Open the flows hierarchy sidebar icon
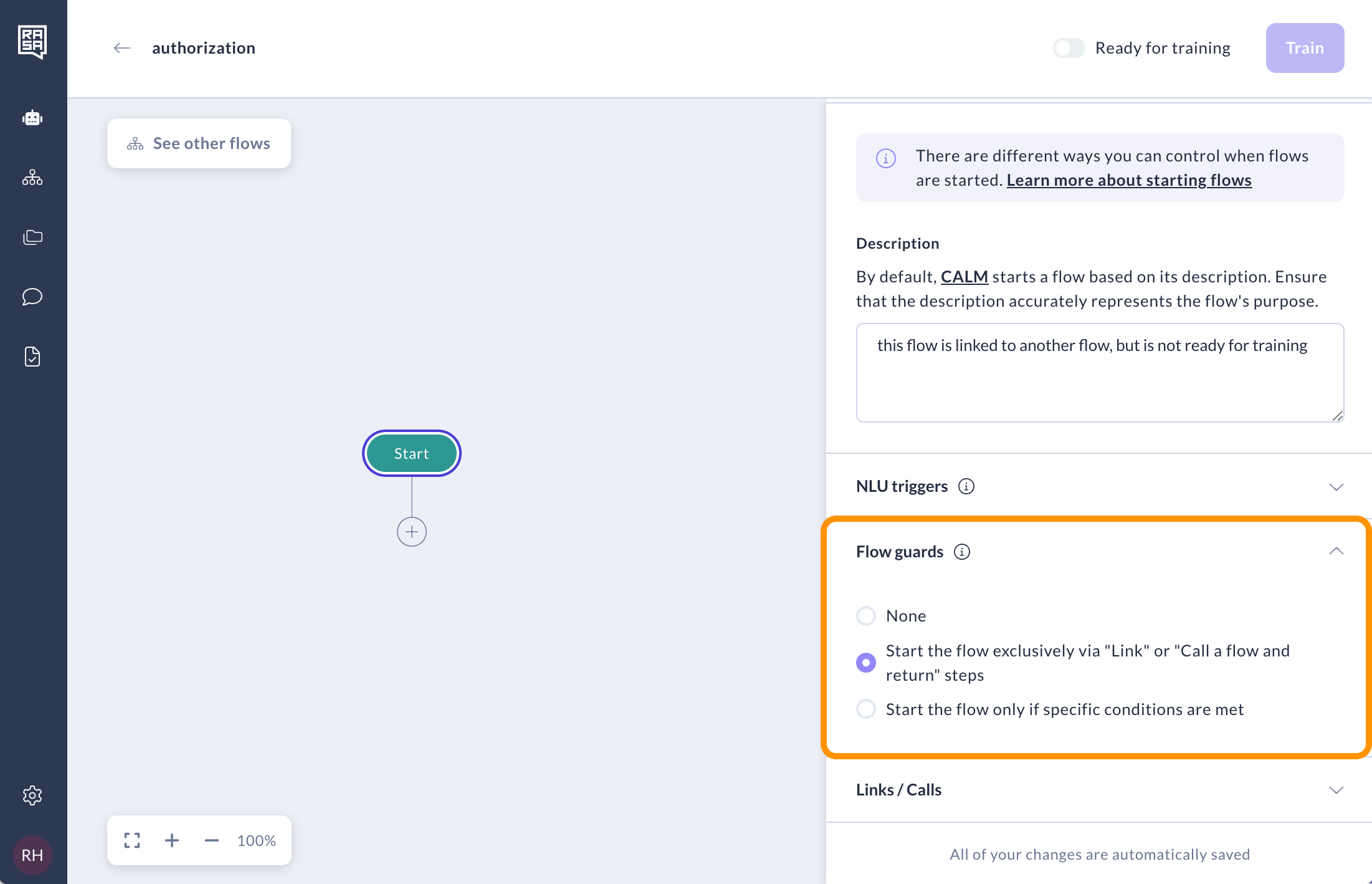 (32, 178)
